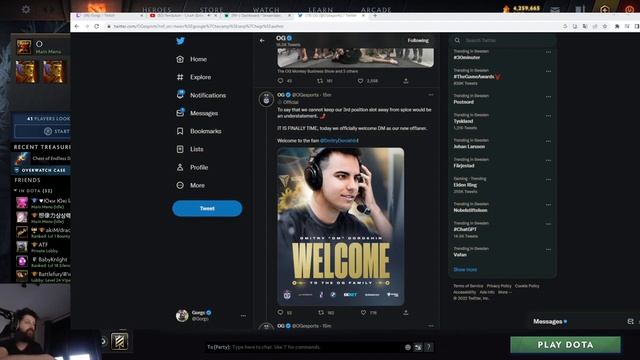The height and width of the screenshot is (360, 640).
Task: Open trend #ChatGPT
Action: pos(465,229)
